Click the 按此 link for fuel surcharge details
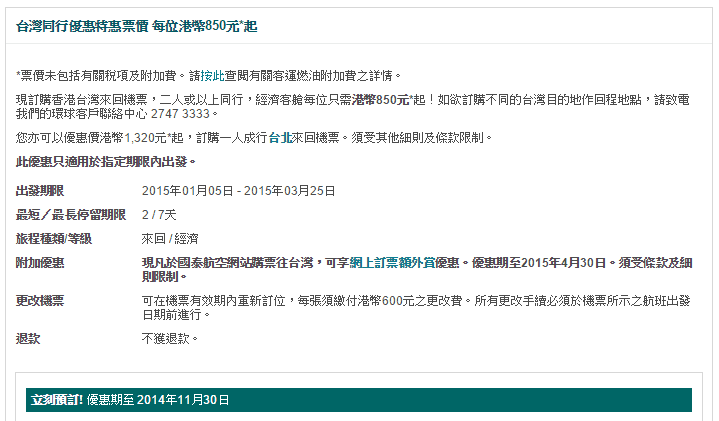Screen dimensions: 719x421 212,75
